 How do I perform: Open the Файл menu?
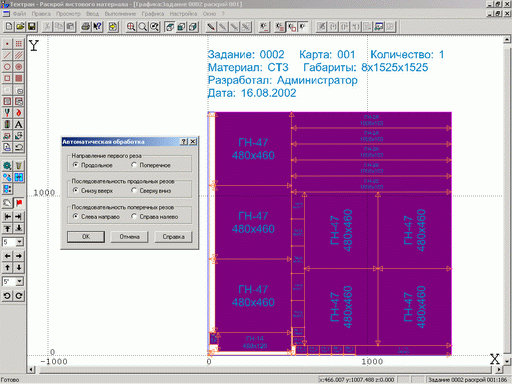pyautogui.click(x=19, y=14)
